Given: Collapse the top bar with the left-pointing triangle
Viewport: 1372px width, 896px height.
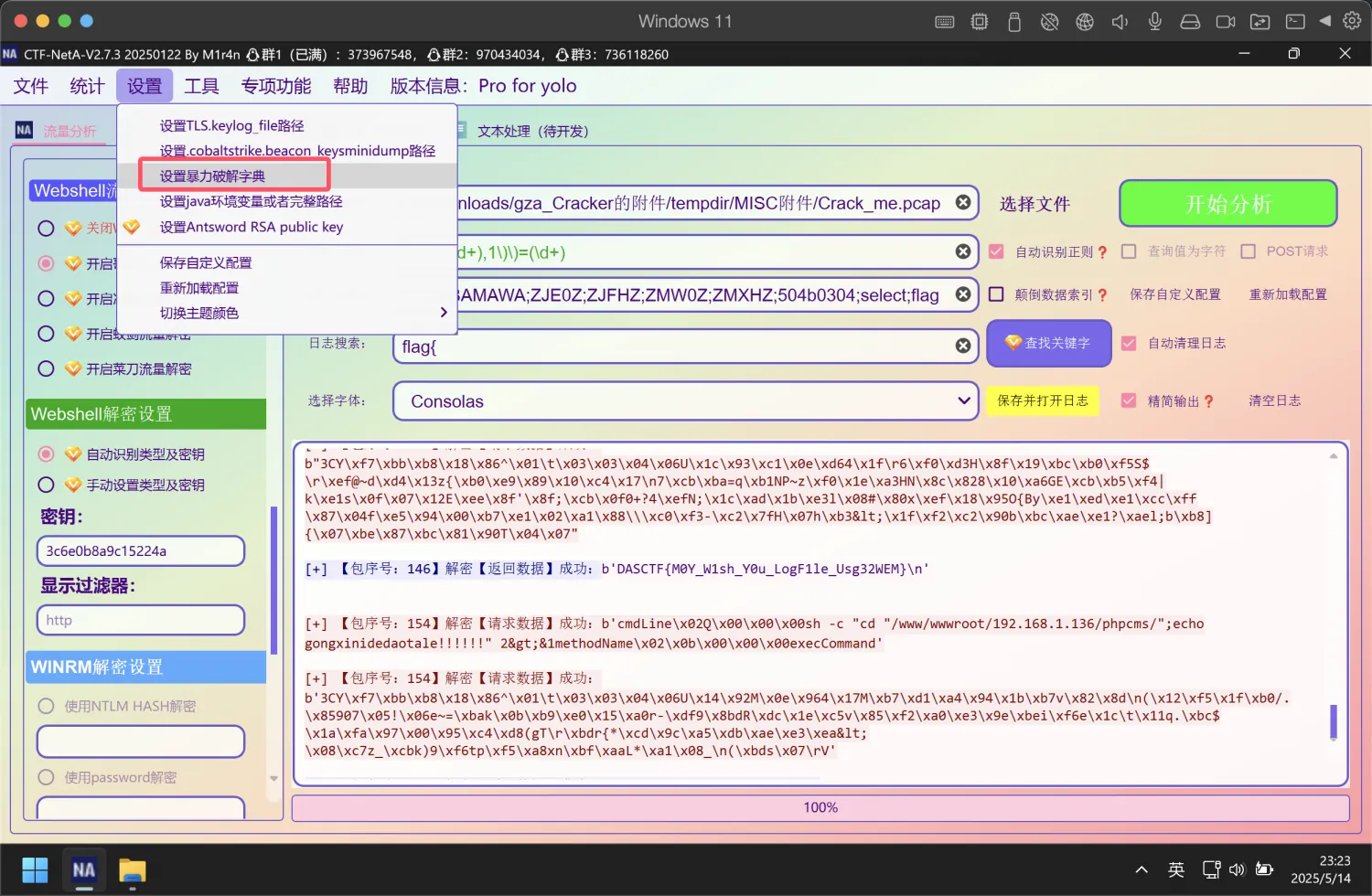Looking at the screenshot, I should [x=1324, y=20].
